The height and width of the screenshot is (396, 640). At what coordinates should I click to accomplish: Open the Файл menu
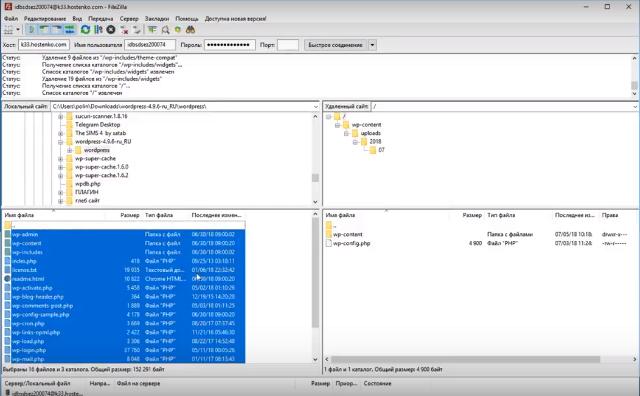coord(11,19)
